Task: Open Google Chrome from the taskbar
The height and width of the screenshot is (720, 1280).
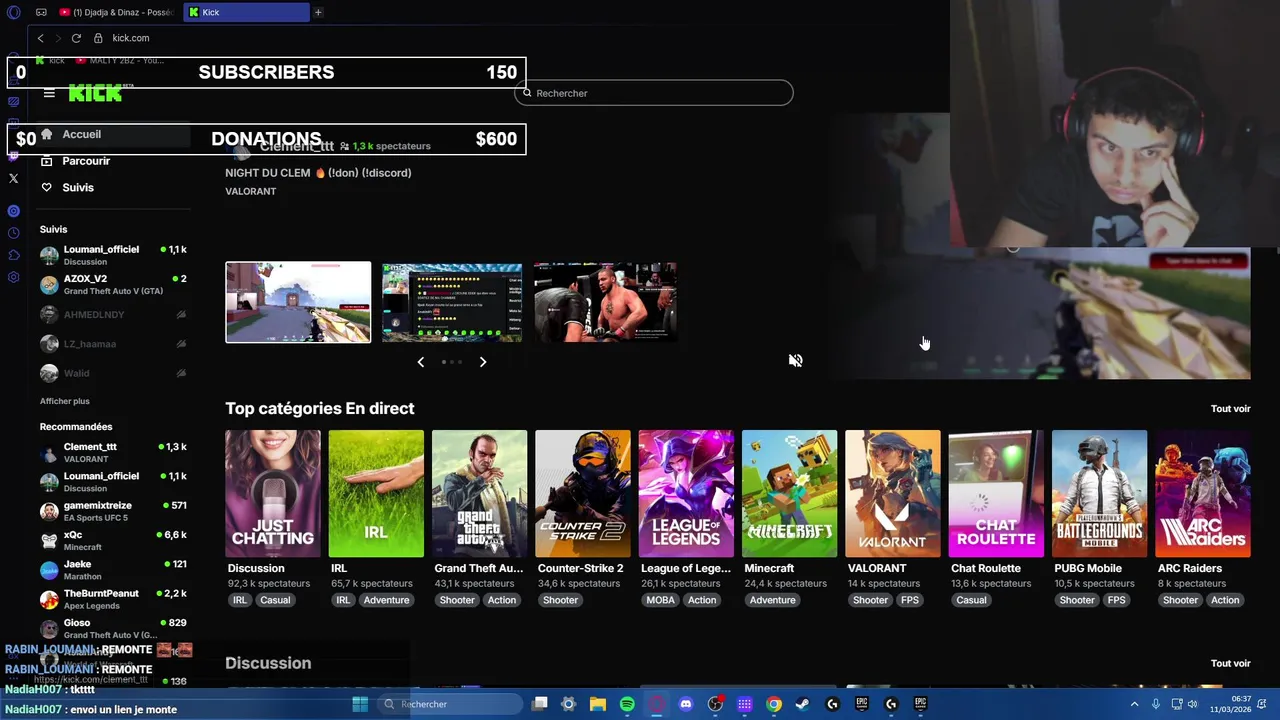Action: pos(774,704)
